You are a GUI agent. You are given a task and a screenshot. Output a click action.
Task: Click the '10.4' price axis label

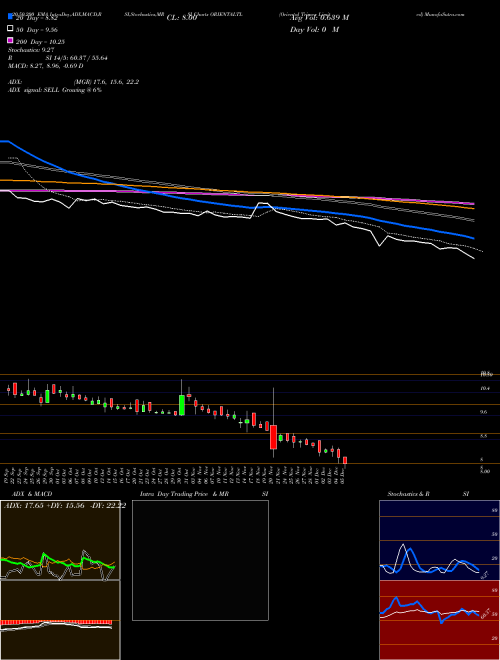(x=484, y=388)
